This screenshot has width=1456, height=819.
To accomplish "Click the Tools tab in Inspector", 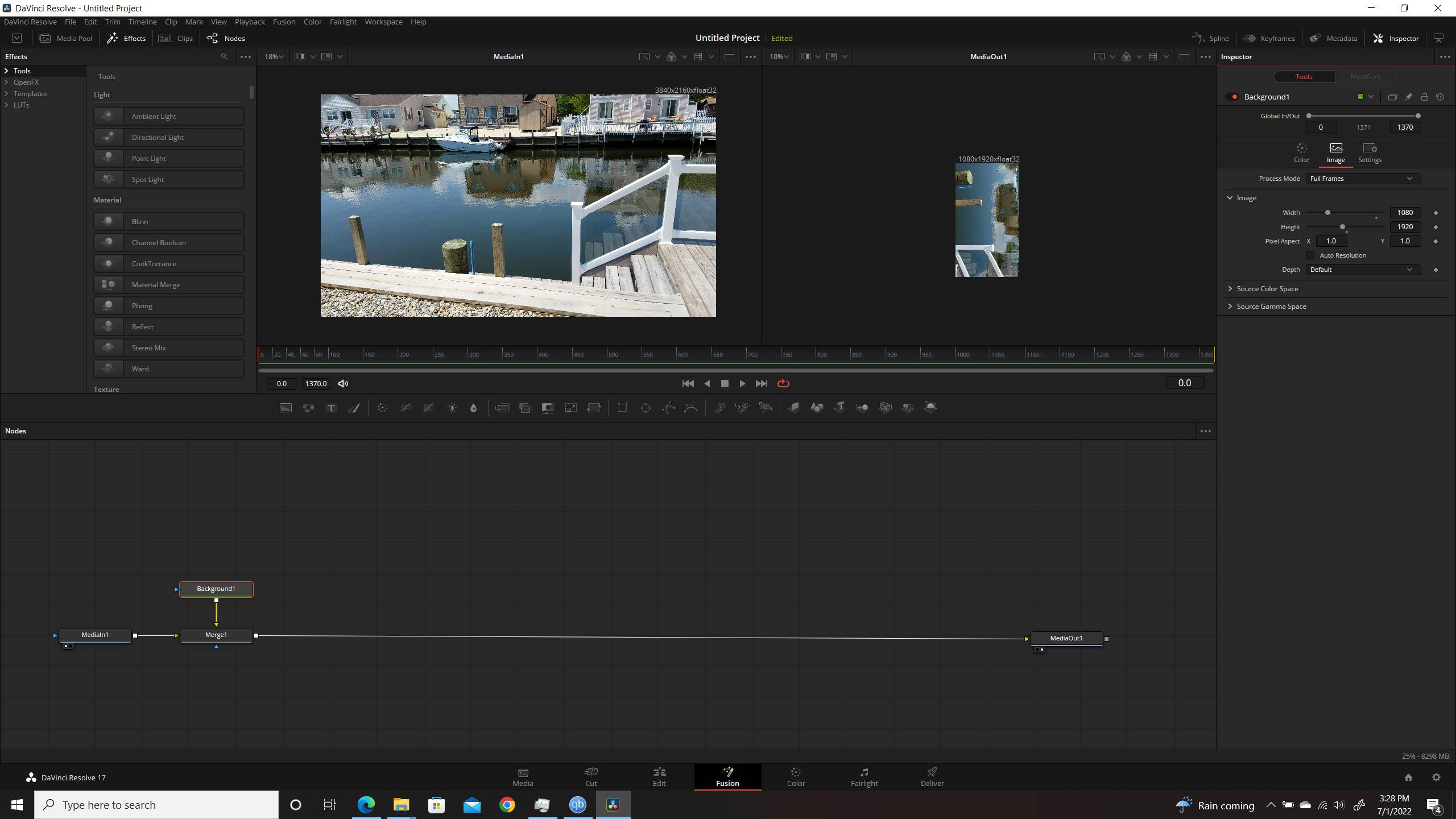I will (1305, 76).
